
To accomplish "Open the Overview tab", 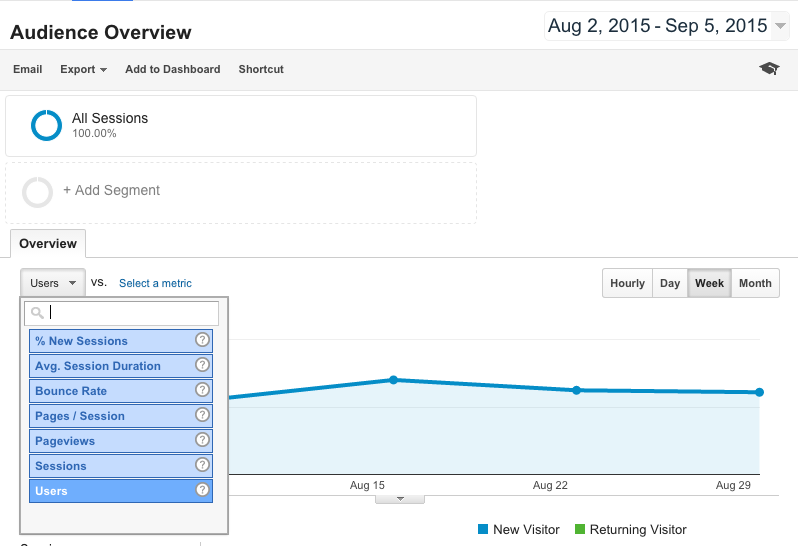I will (48, 244).
